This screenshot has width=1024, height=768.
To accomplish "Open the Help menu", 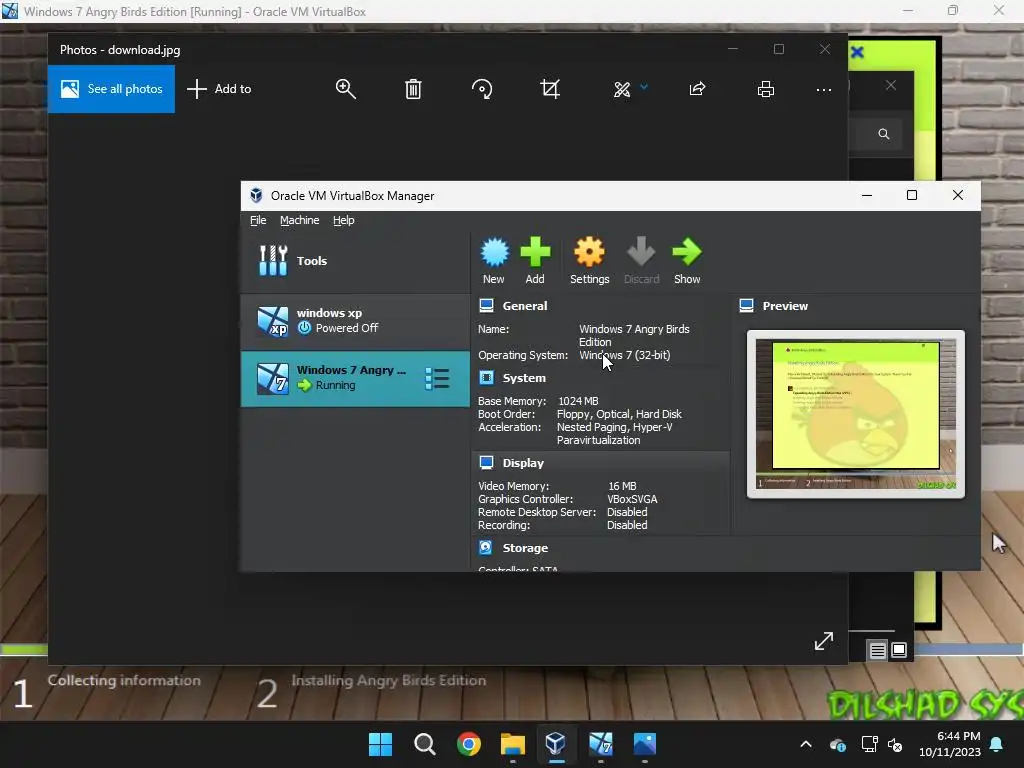I will pyautogui.click(x=344, y=221).
